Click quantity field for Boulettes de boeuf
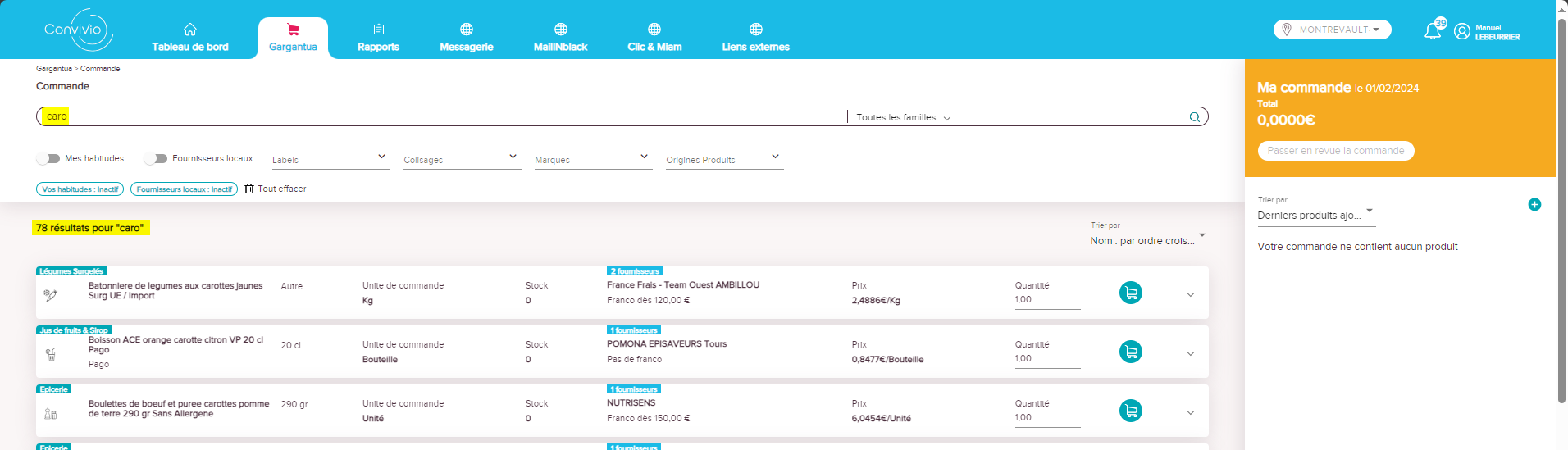The width and height of the screenshot is (1568, 450). pos(1047,418)
